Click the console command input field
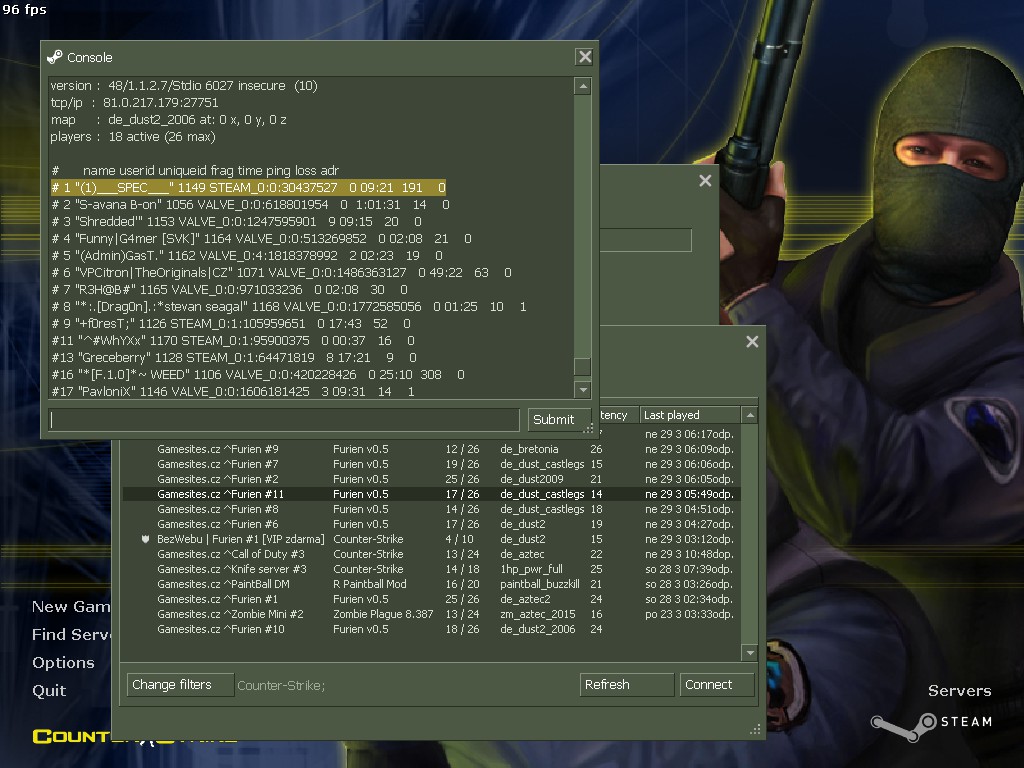The image size is (1024, 768). coord(284,419)
